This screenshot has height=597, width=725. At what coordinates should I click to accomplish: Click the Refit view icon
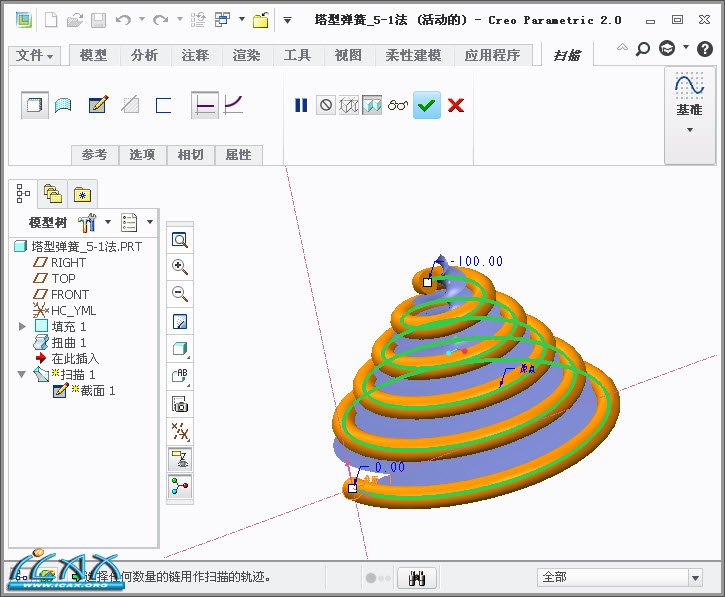(179, 240)
